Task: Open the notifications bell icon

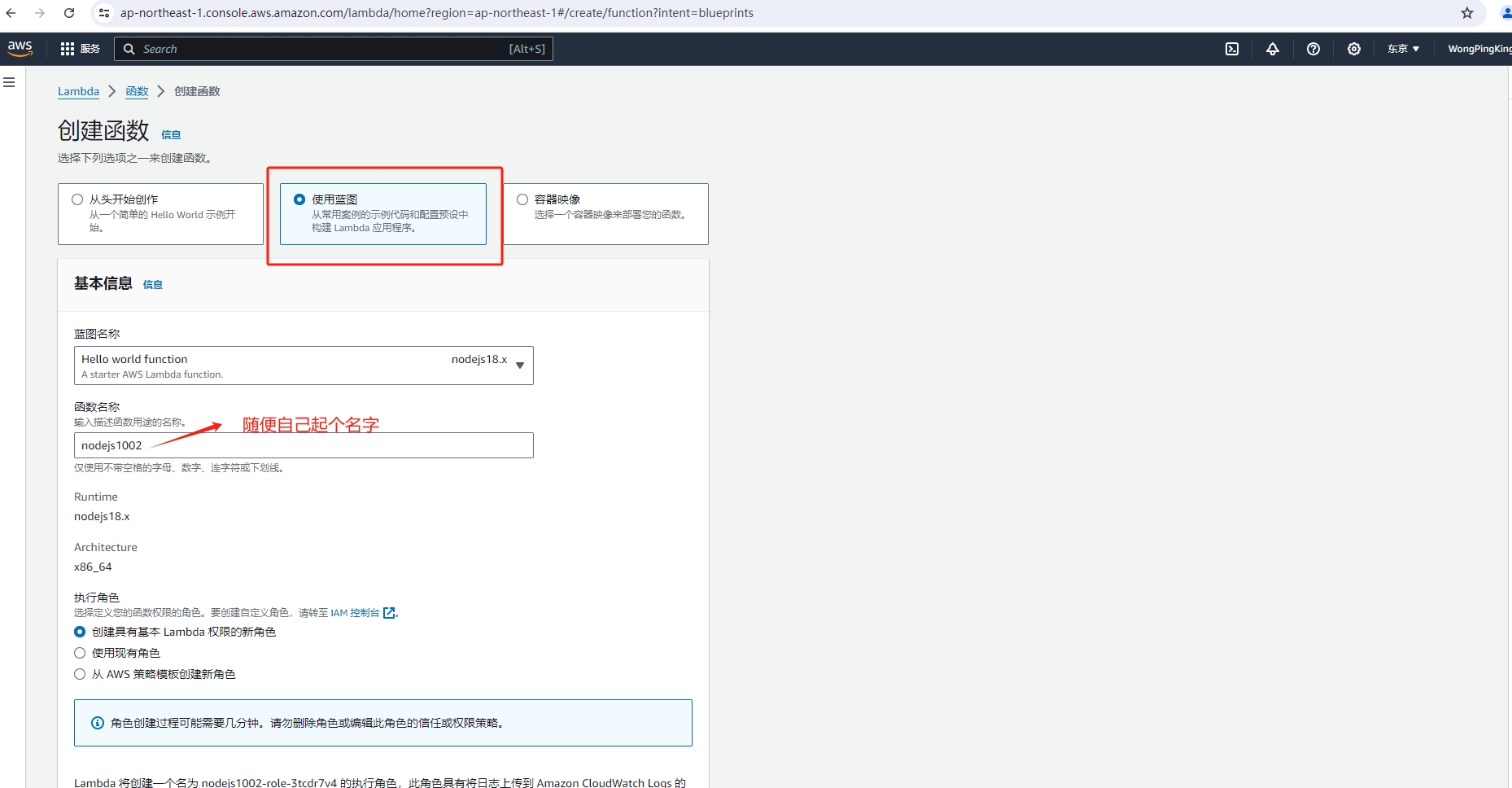Action: point(1273,49)
